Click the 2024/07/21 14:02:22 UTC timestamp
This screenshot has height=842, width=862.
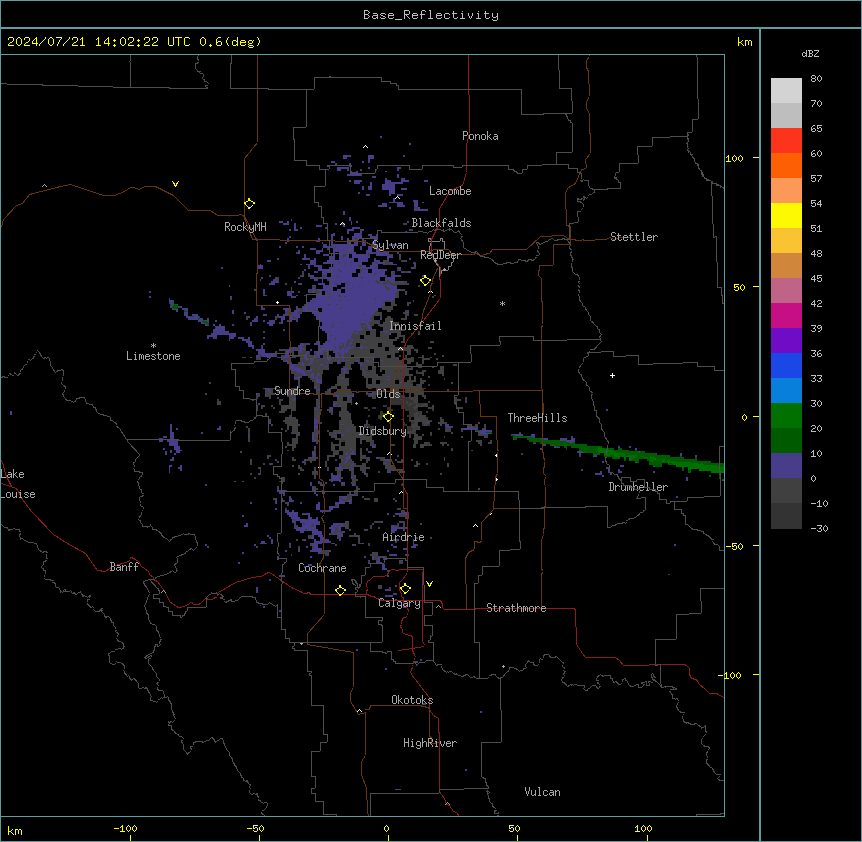click(x=98, y=42)
